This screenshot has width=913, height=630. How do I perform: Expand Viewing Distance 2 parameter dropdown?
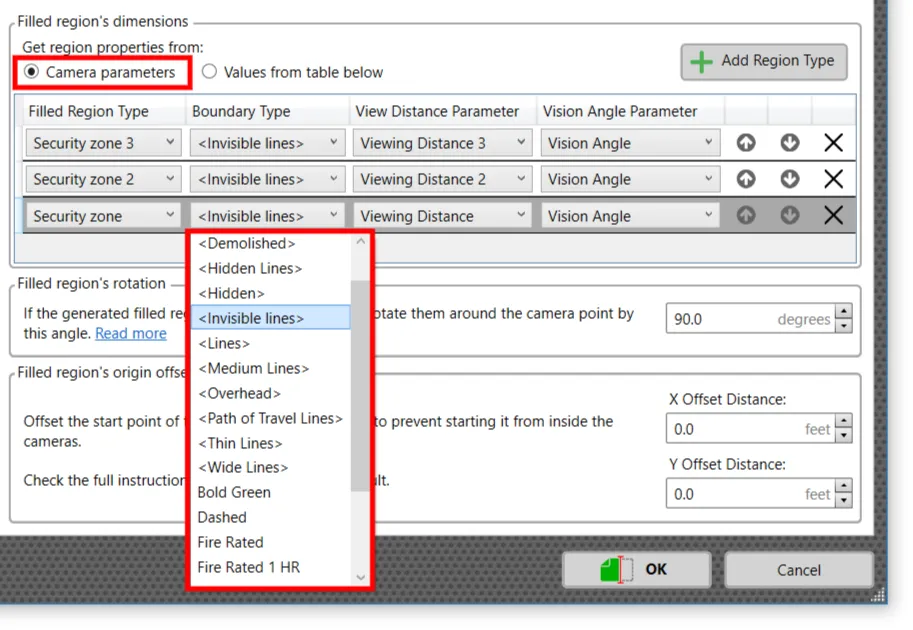click(x=441, y=179)
